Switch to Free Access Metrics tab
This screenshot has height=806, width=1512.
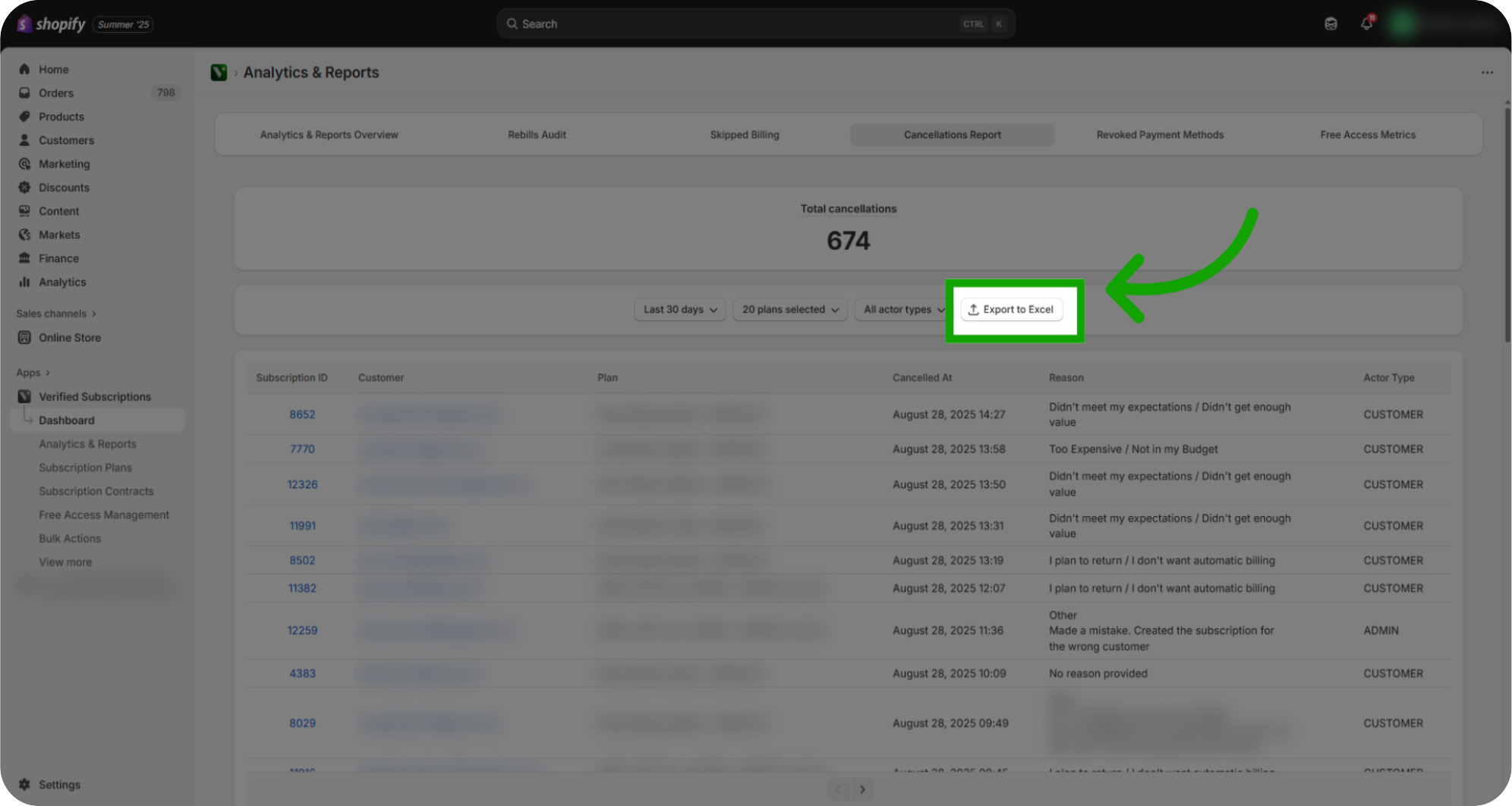[1368, 134]
